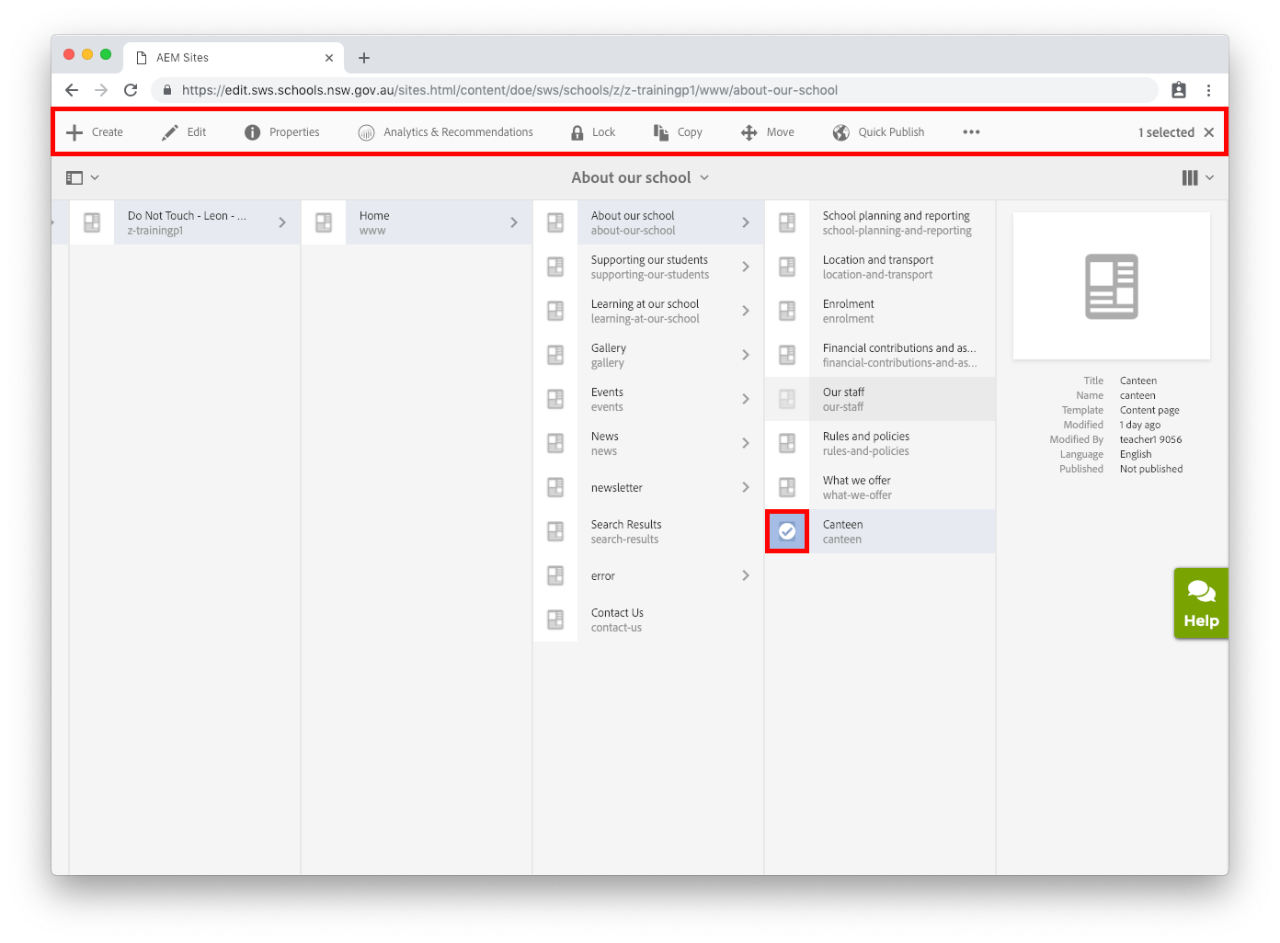Expand the error row chevron
1280x943 pixels.
(745, 575)
